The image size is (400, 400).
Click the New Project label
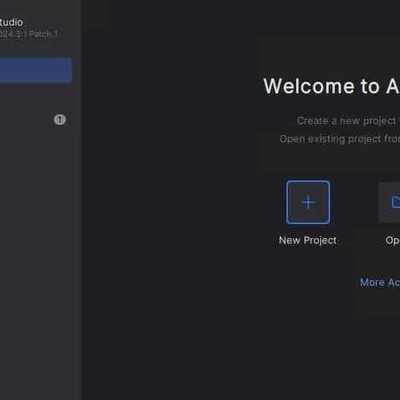307,240
